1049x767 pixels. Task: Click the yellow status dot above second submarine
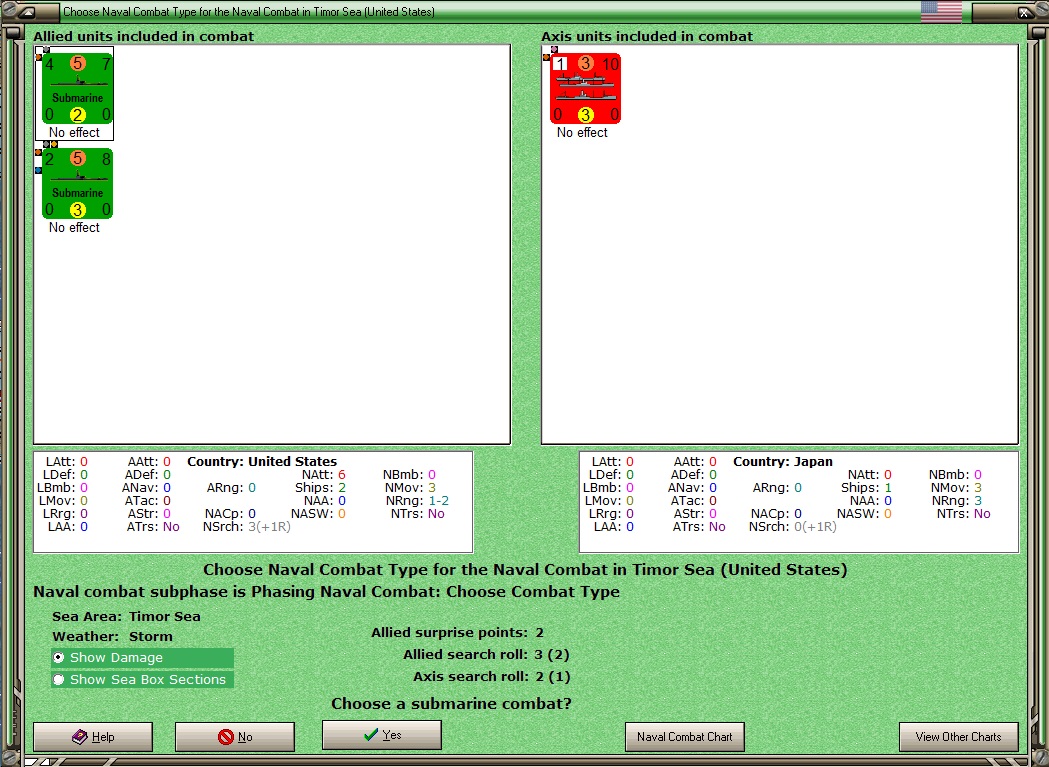[x=54, y=144]
